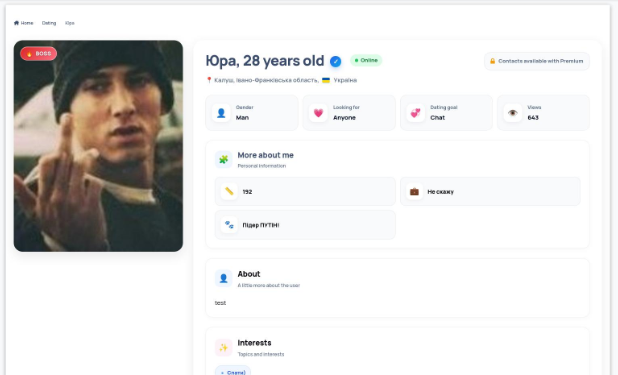
Task: Click the sparkles icon beside Interests
Action: pos(223,347)
